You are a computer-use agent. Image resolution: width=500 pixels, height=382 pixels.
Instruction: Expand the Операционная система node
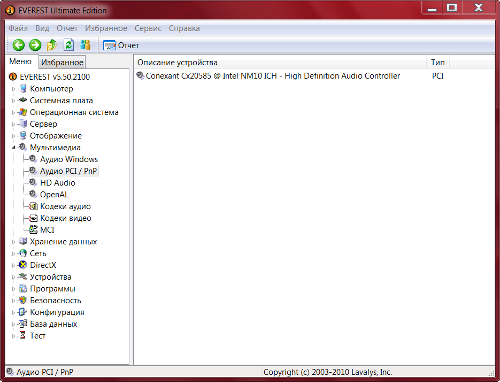pyautogui.click(x=14, y=112)
